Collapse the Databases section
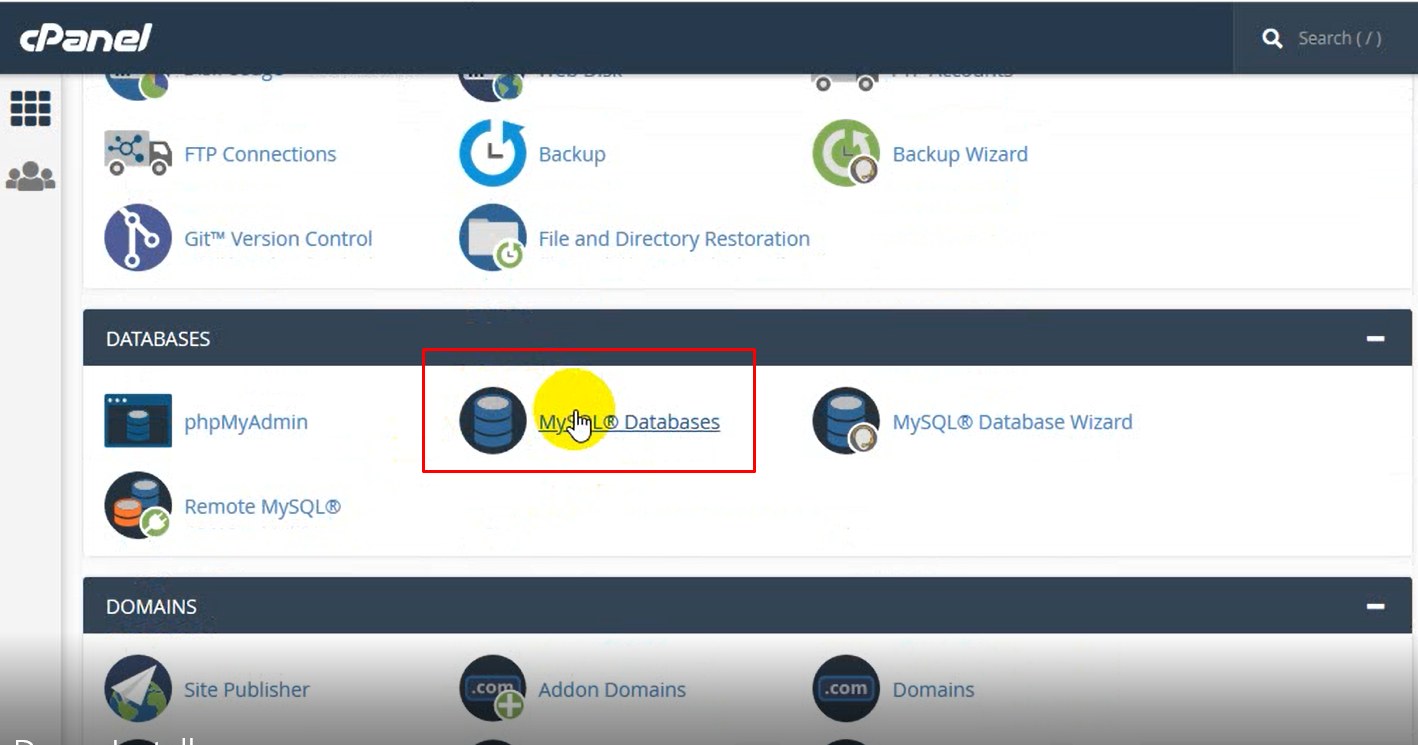The image size is (1418, 745). coord(1376,339)
